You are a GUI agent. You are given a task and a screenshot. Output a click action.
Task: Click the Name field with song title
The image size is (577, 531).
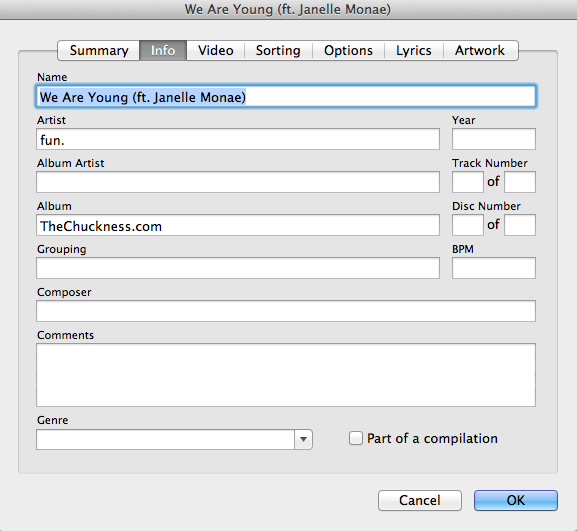[286, 96]
